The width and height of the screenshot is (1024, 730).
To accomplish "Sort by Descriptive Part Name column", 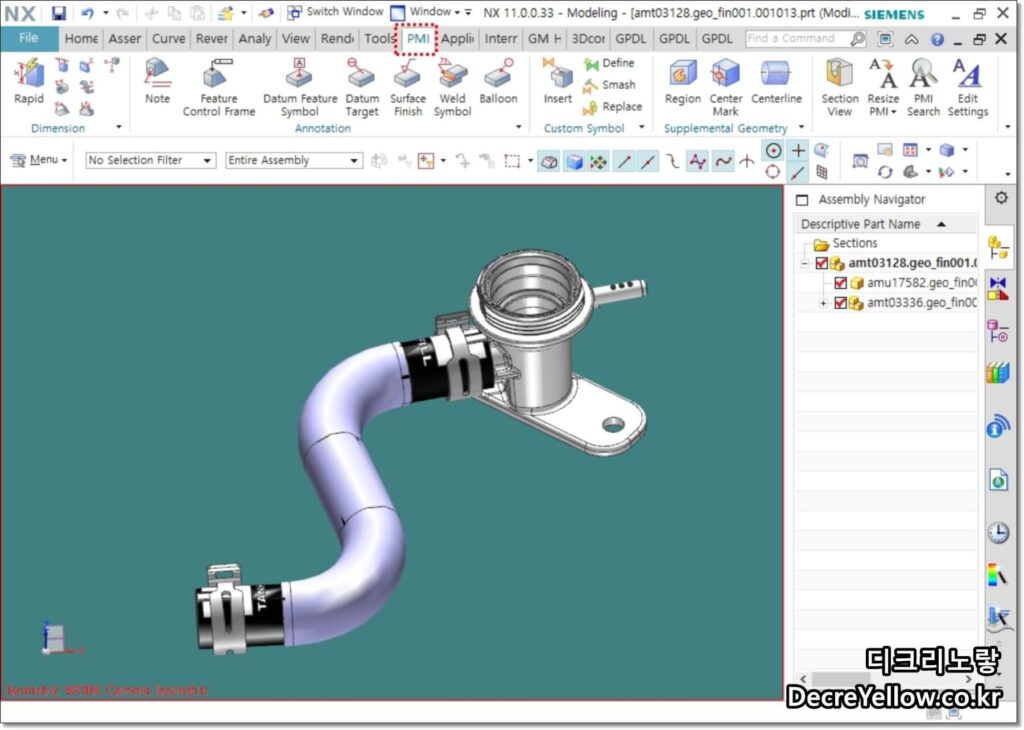I will coord(886,224).
